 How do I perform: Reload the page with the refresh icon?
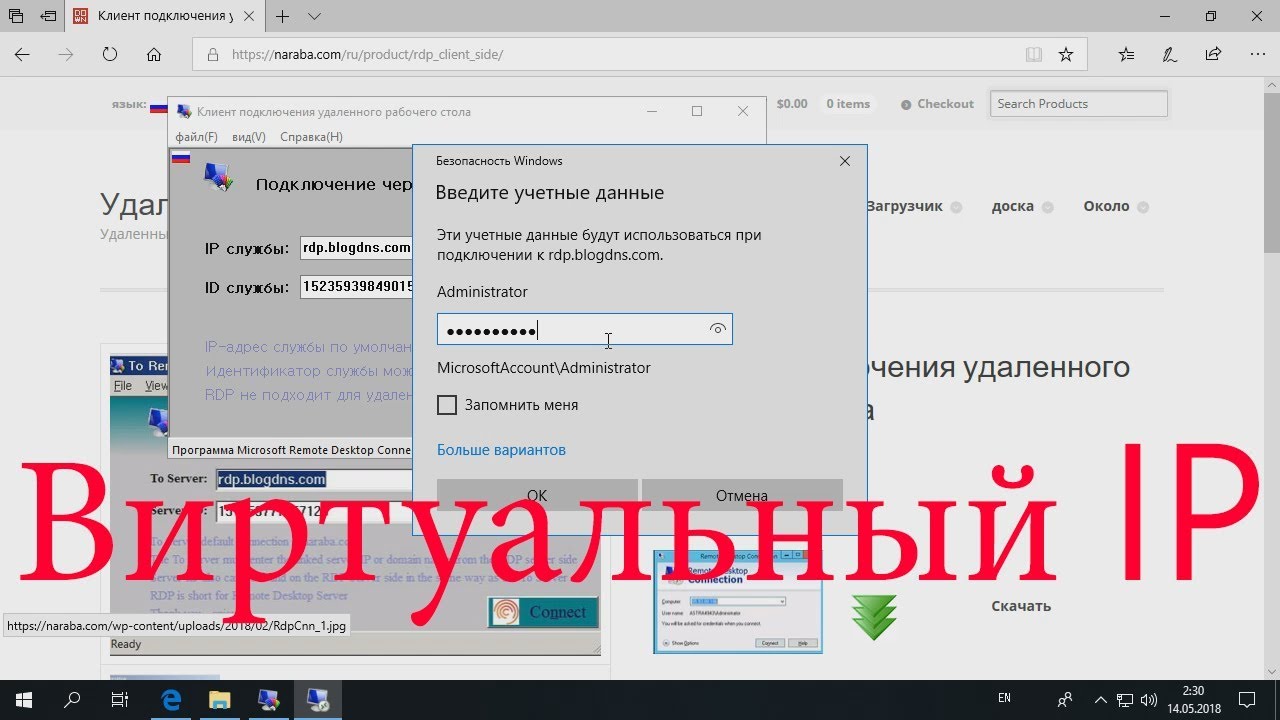tap(110, 55)
